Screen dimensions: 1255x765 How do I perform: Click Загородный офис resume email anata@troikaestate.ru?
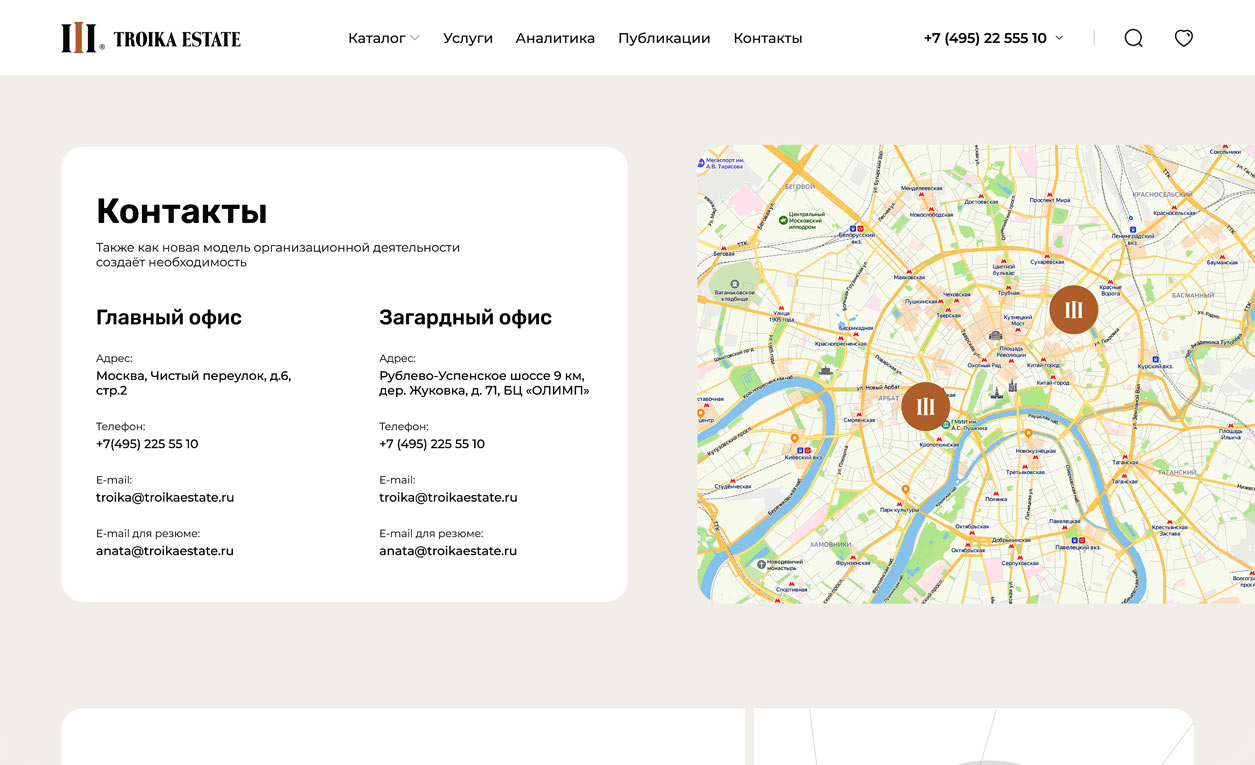pyautogui.click(x=448, y=551)
